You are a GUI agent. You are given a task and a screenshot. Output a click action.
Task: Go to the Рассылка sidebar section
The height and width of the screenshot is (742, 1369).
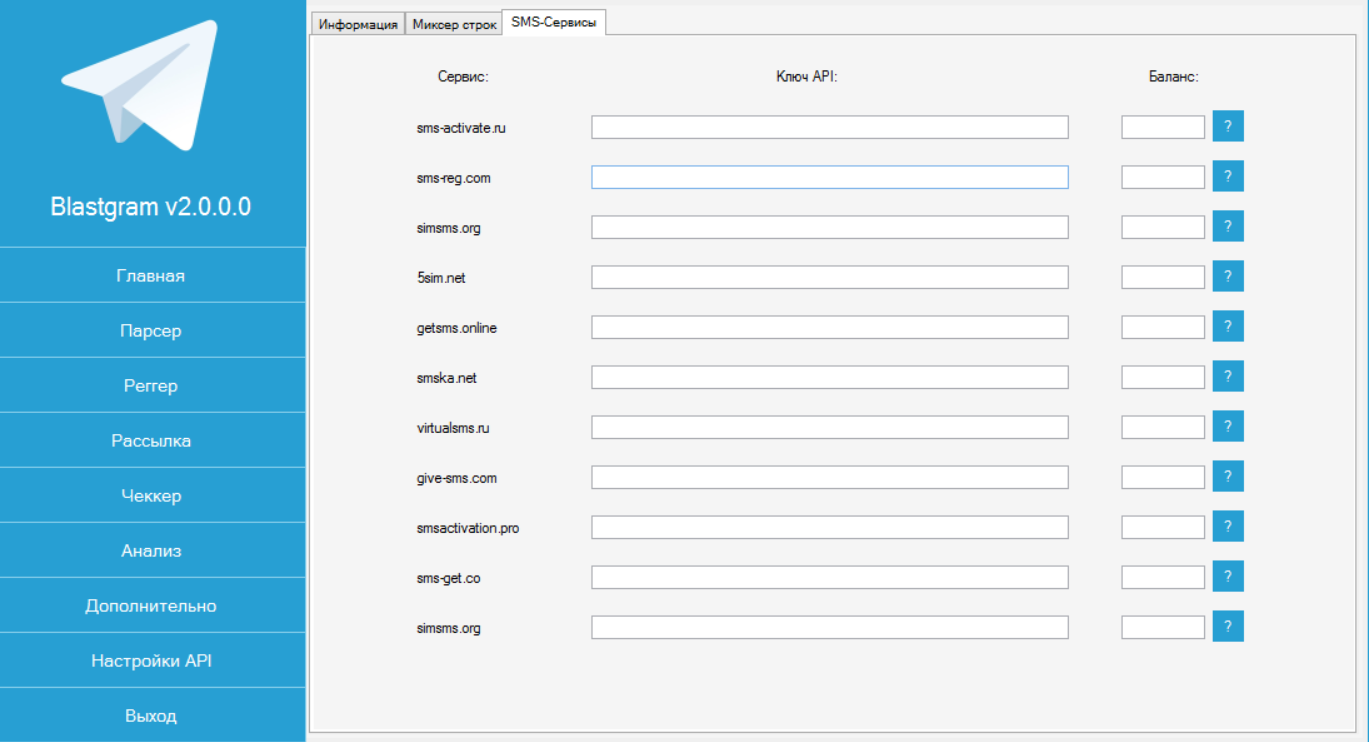click(x=151, y=441)
